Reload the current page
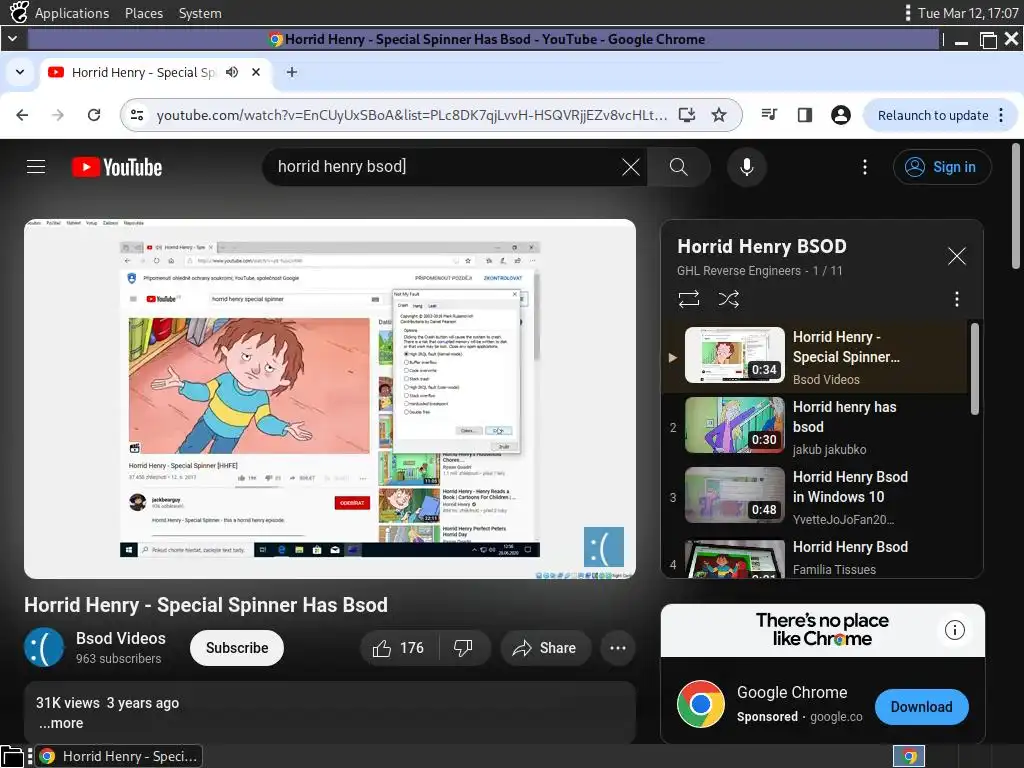The width and height of the screenshot is (1024, 768). tap(94, 115)
